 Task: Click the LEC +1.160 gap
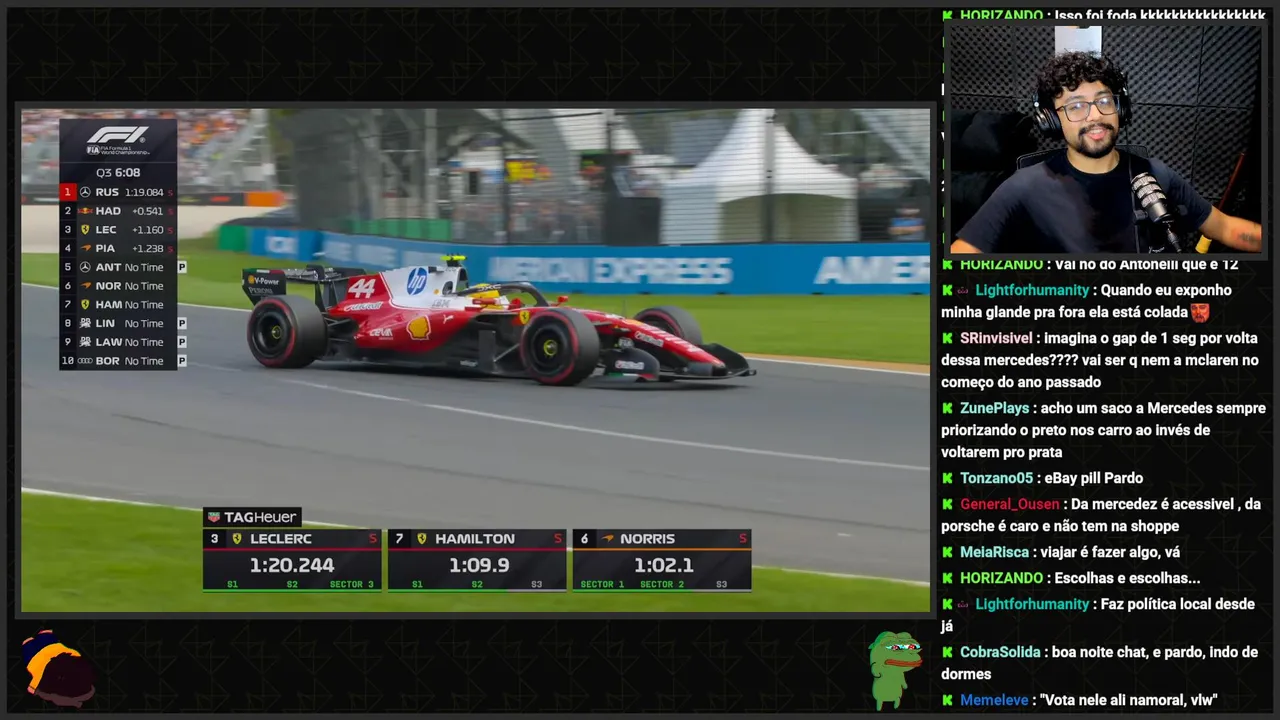click(x=147, y=230)
